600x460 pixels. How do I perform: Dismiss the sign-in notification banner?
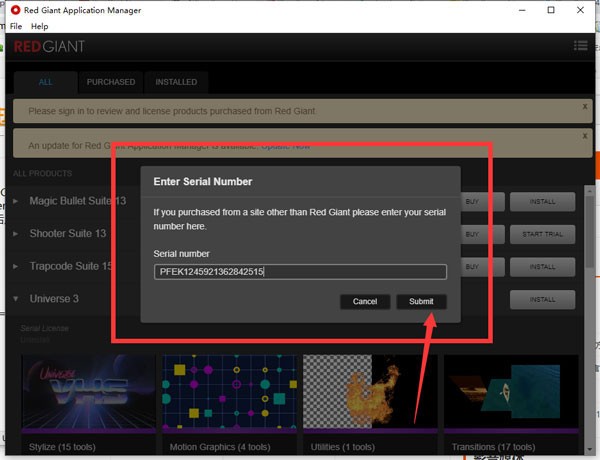tap(585, 105)
